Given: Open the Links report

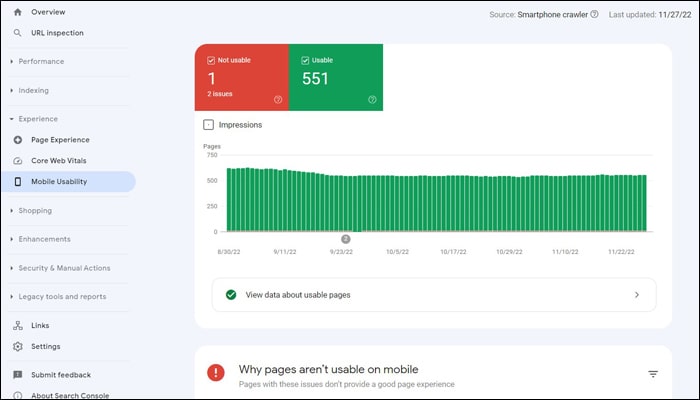Looking at the screenshot, I should pos(40,325).
